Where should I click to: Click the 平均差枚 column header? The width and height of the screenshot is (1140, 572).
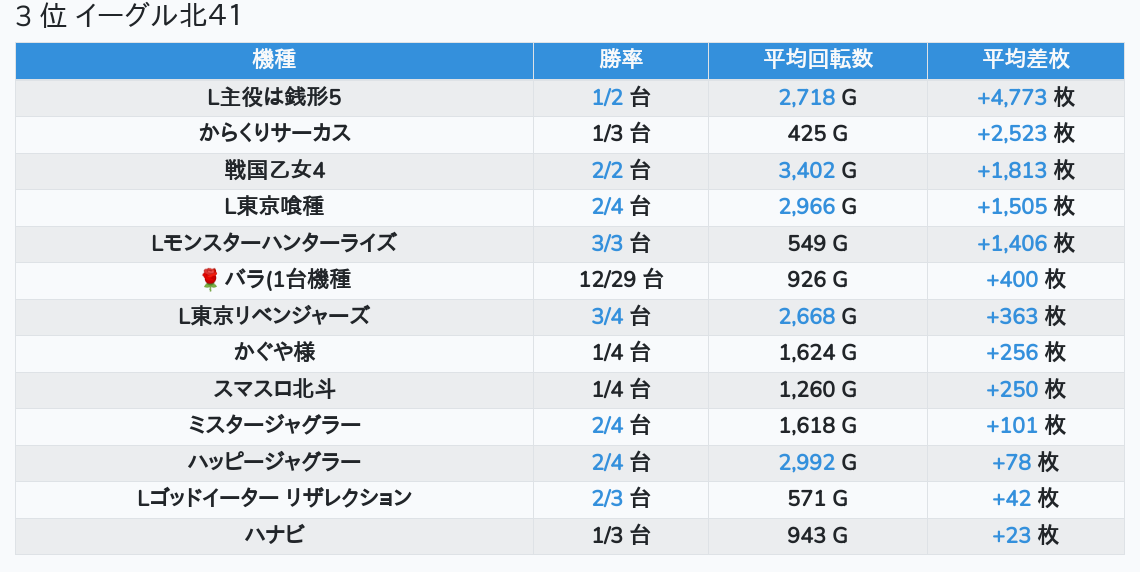click(1026, 60)
